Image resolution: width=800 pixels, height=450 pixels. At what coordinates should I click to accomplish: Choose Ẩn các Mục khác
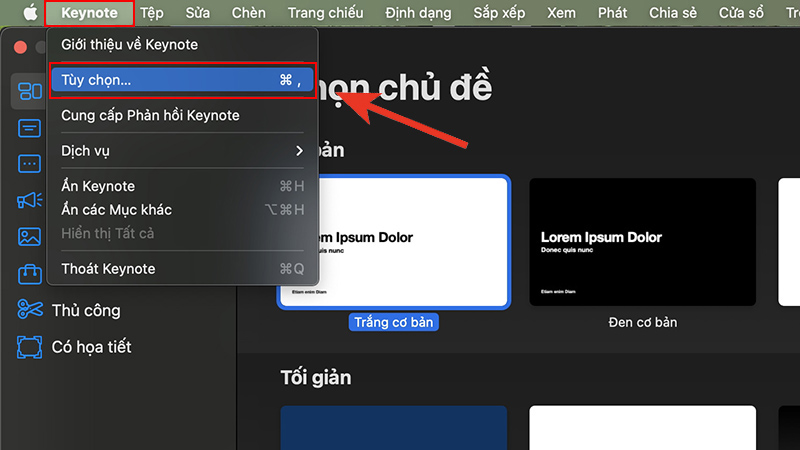pyautogui.click(x=182, y=210)
